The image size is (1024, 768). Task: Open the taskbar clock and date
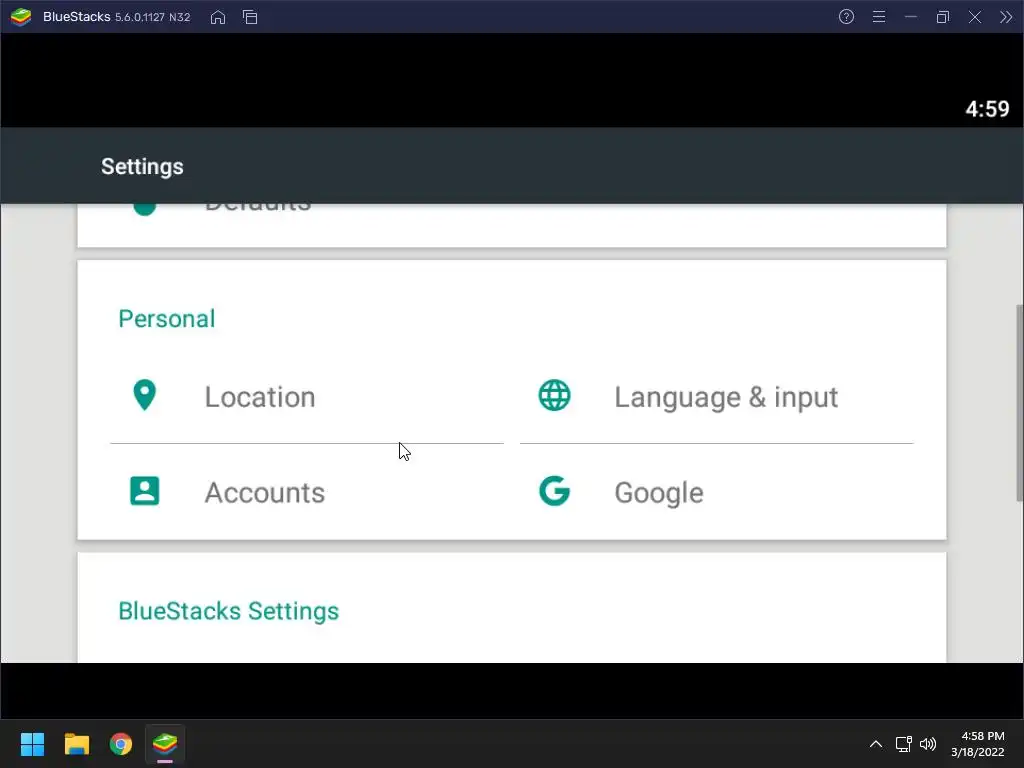[978, 744]
